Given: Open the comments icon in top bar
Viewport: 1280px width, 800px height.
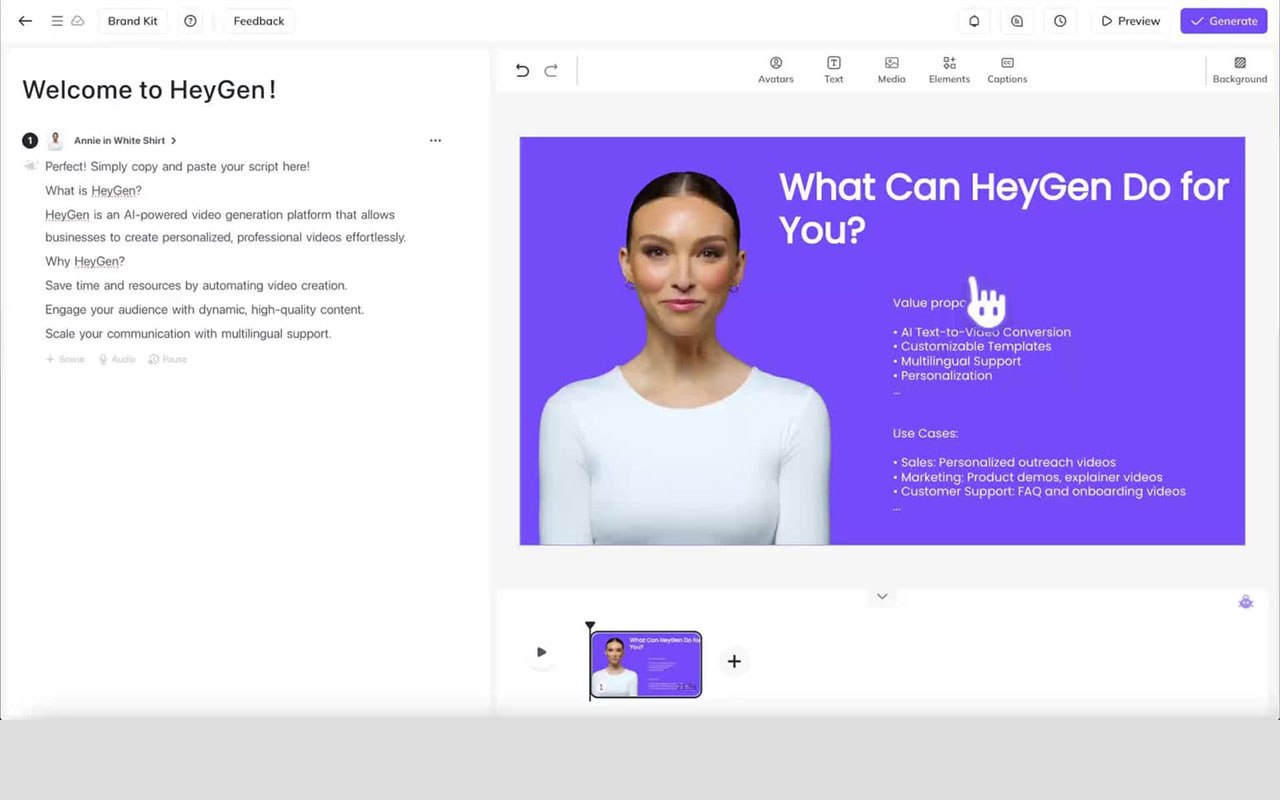Looking at the screenshot, I should pos(1017,21).
